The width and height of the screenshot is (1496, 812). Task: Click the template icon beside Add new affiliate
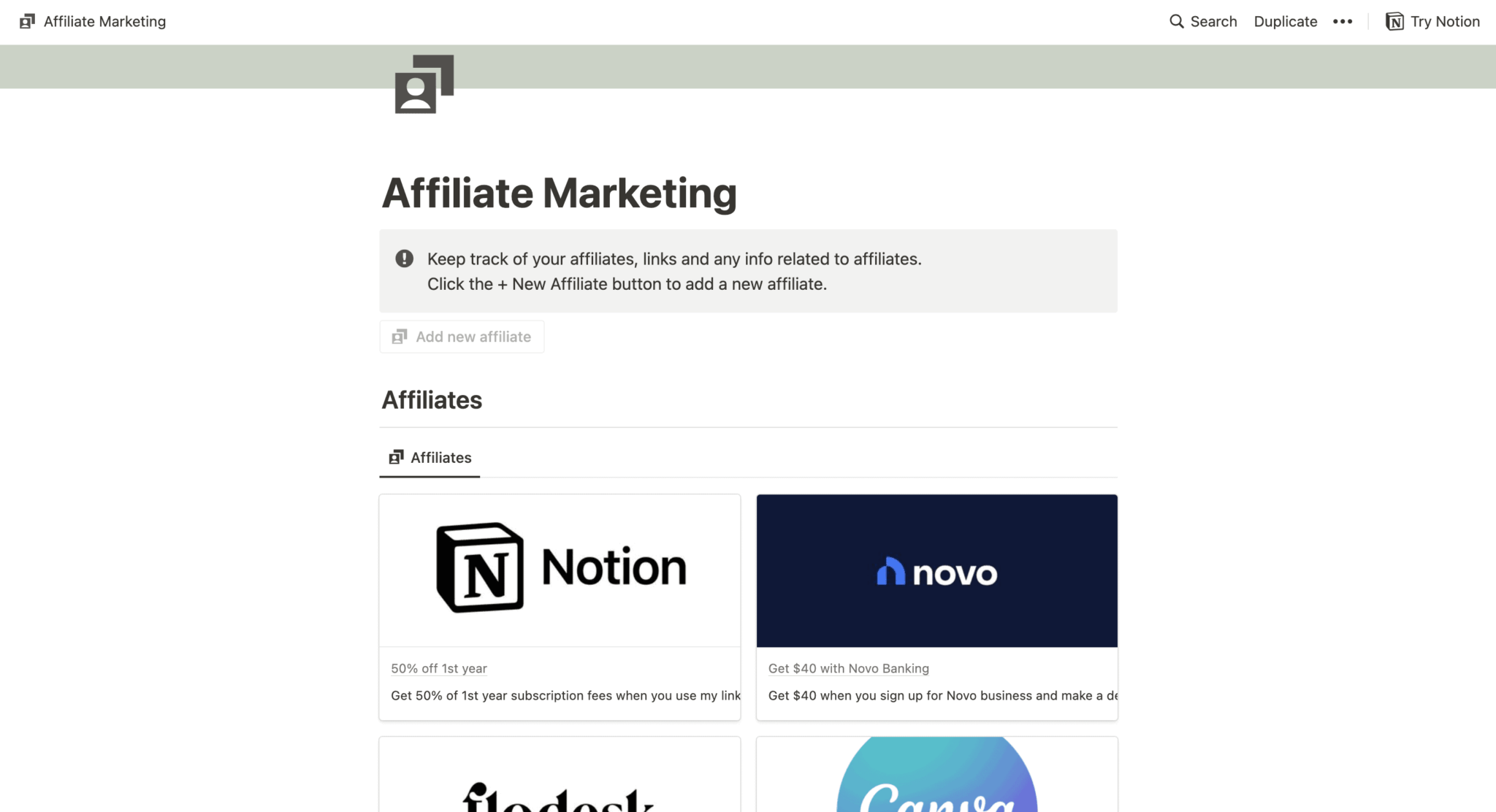click(x=400, y=337)
